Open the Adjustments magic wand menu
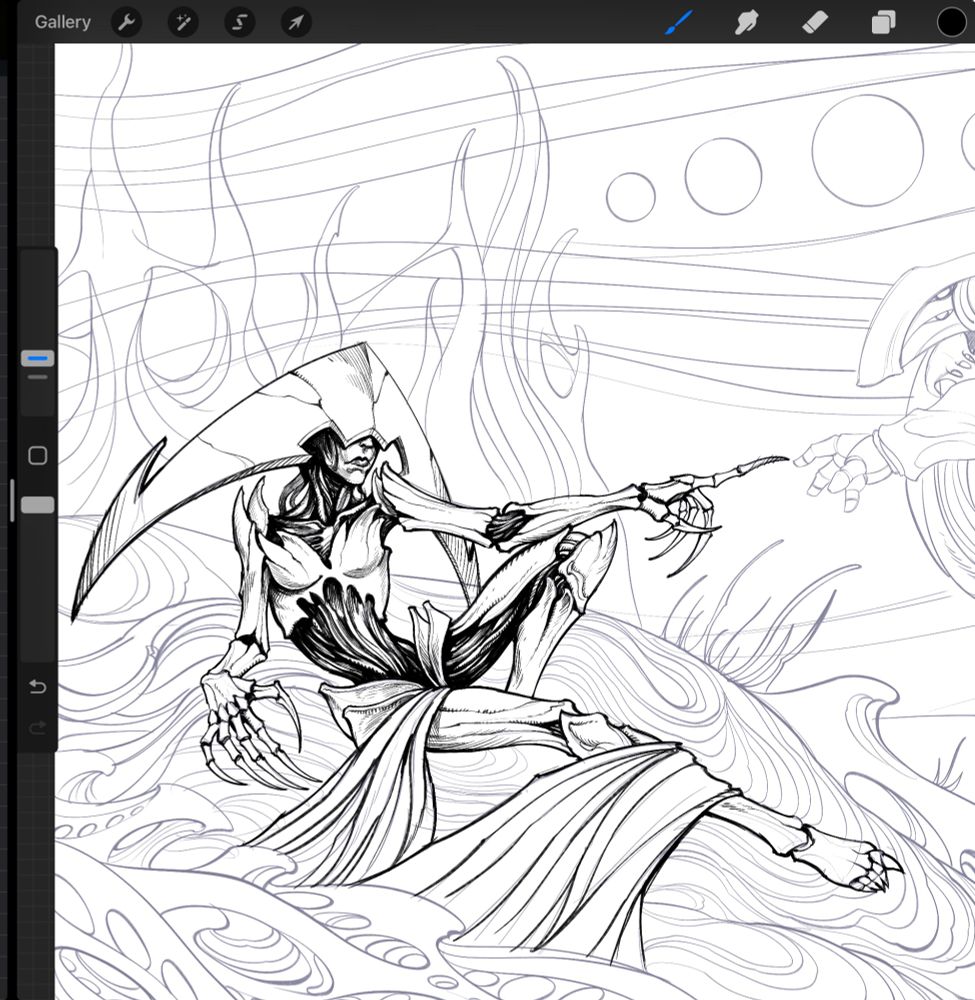 [183, 23]
